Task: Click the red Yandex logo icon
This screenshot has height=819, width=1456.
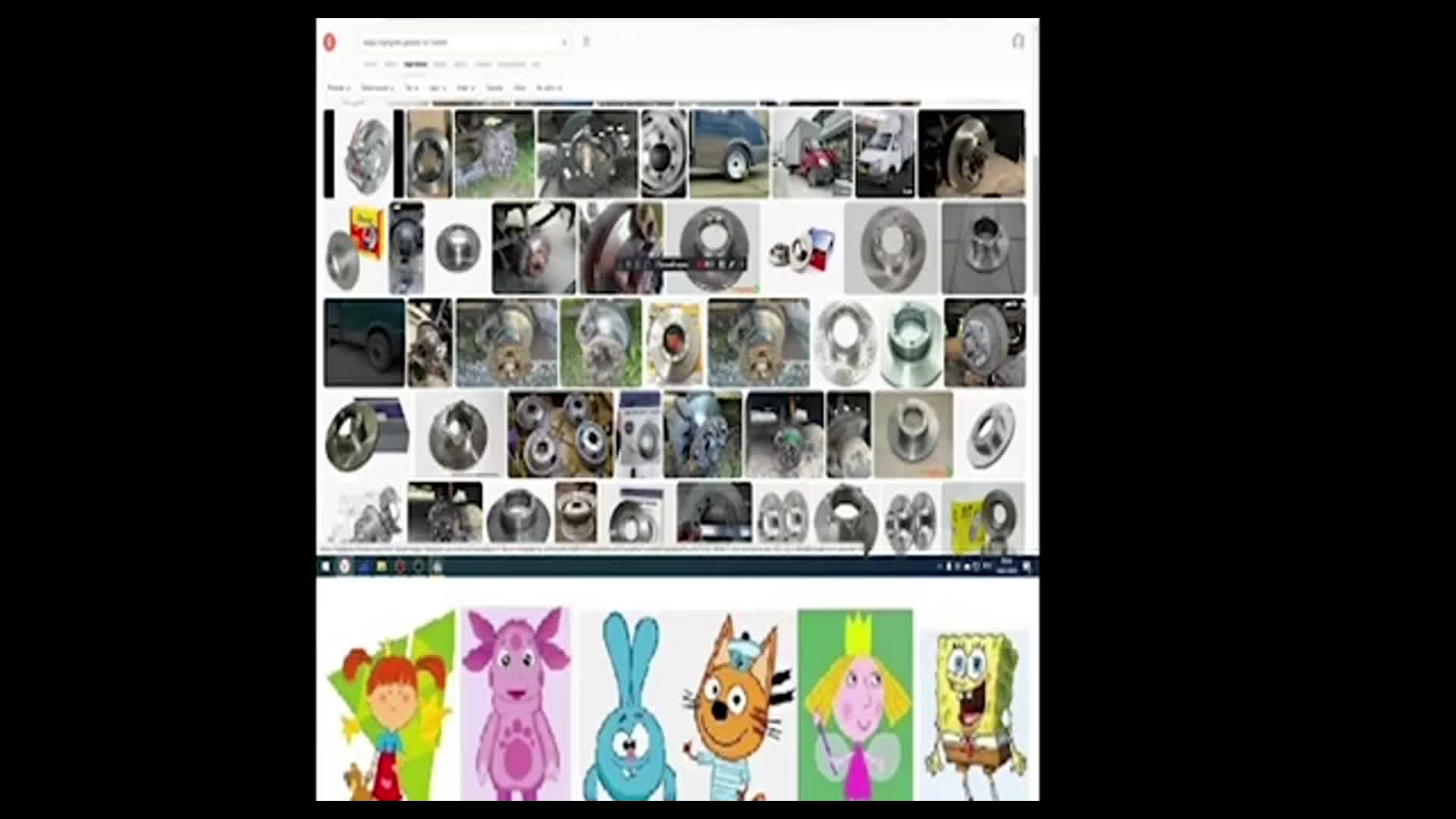Action: pos(329,42)
